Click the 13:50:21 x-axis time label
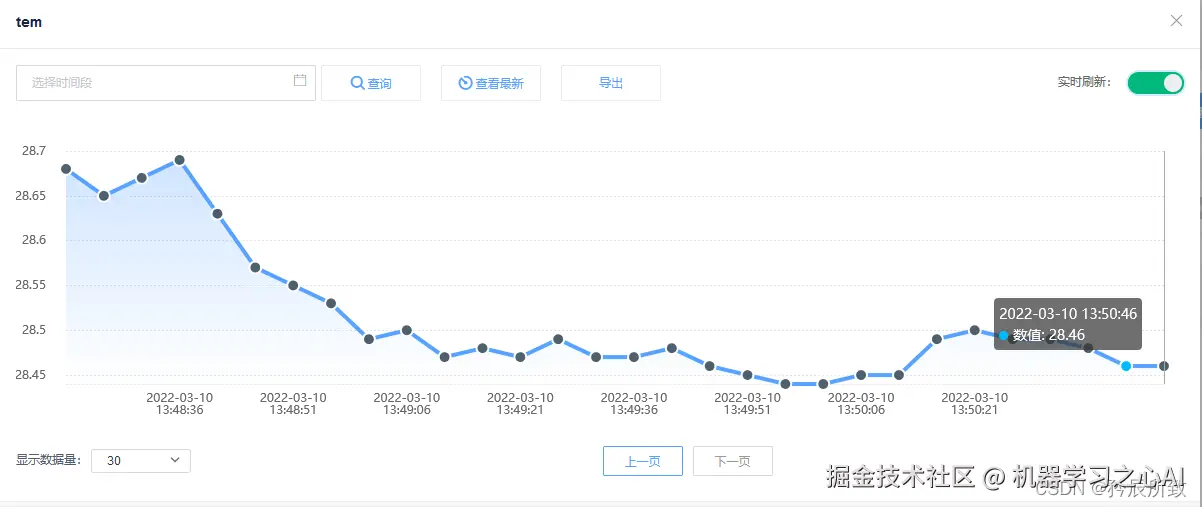1202x507 pixels. tap(975, 403)
